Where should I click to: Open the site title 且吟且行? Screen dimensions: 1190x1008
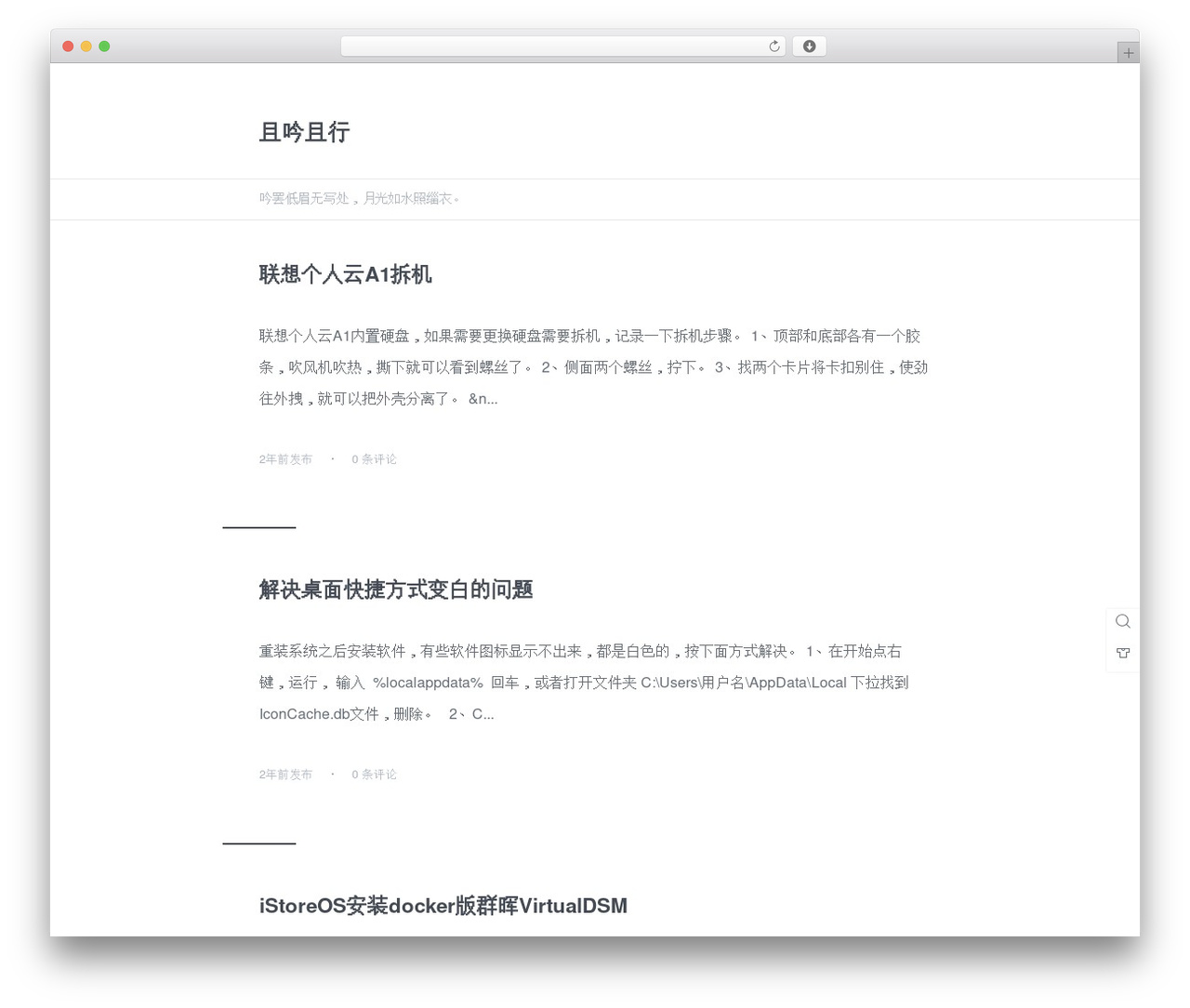304,132
